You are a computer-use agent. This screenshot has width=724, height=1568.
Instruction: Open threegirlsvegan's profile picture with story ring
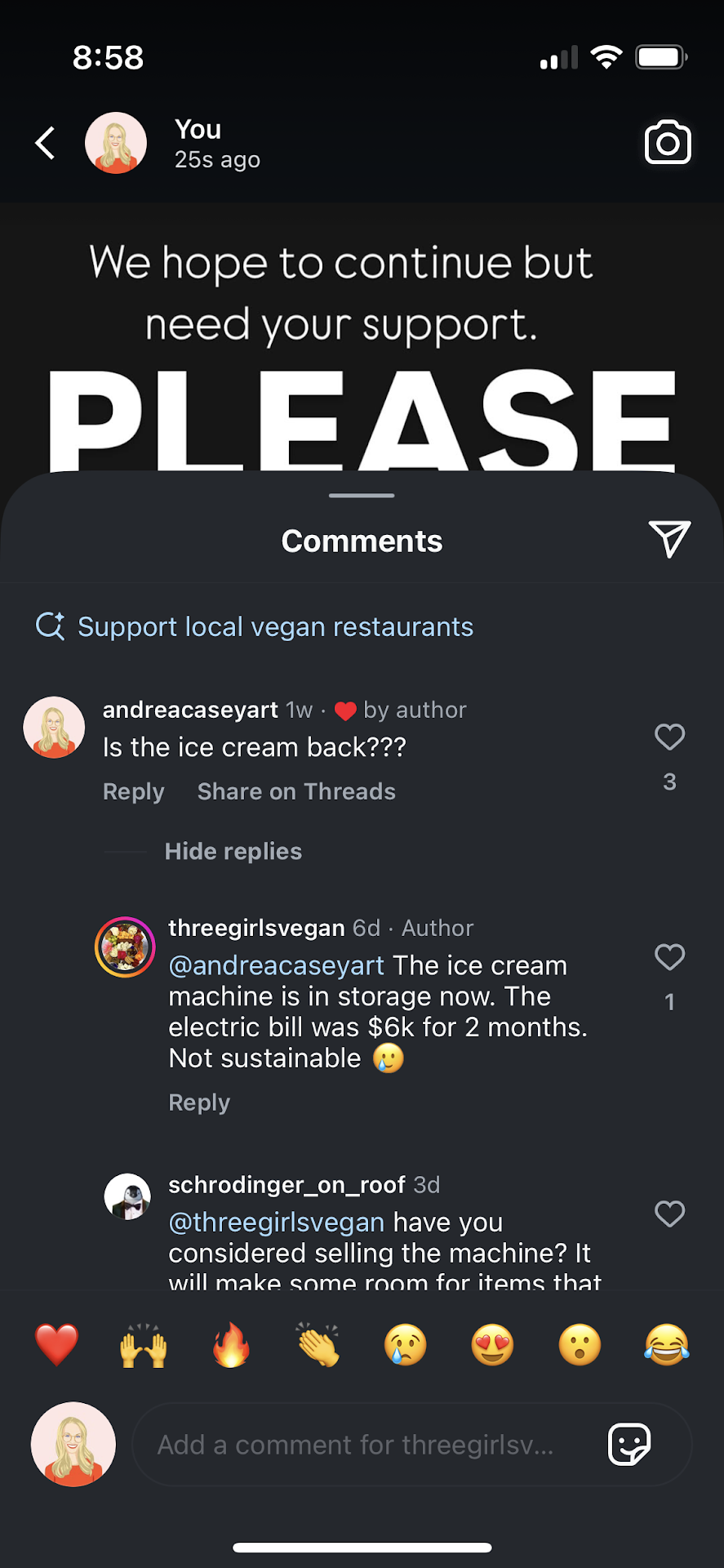point(125,947)
